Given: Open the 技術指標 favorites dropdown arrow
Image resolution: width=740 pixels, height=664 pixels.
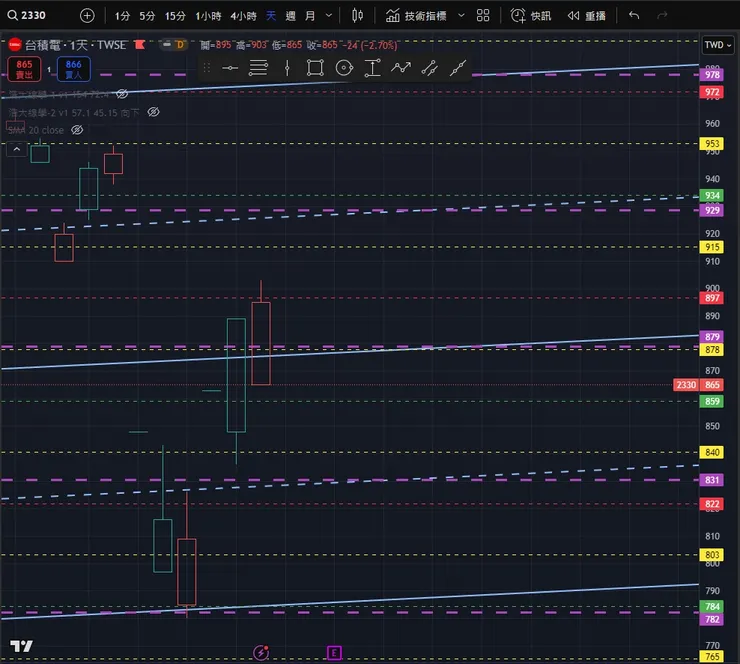Looking at the screenshot, I should coord(461,16).
